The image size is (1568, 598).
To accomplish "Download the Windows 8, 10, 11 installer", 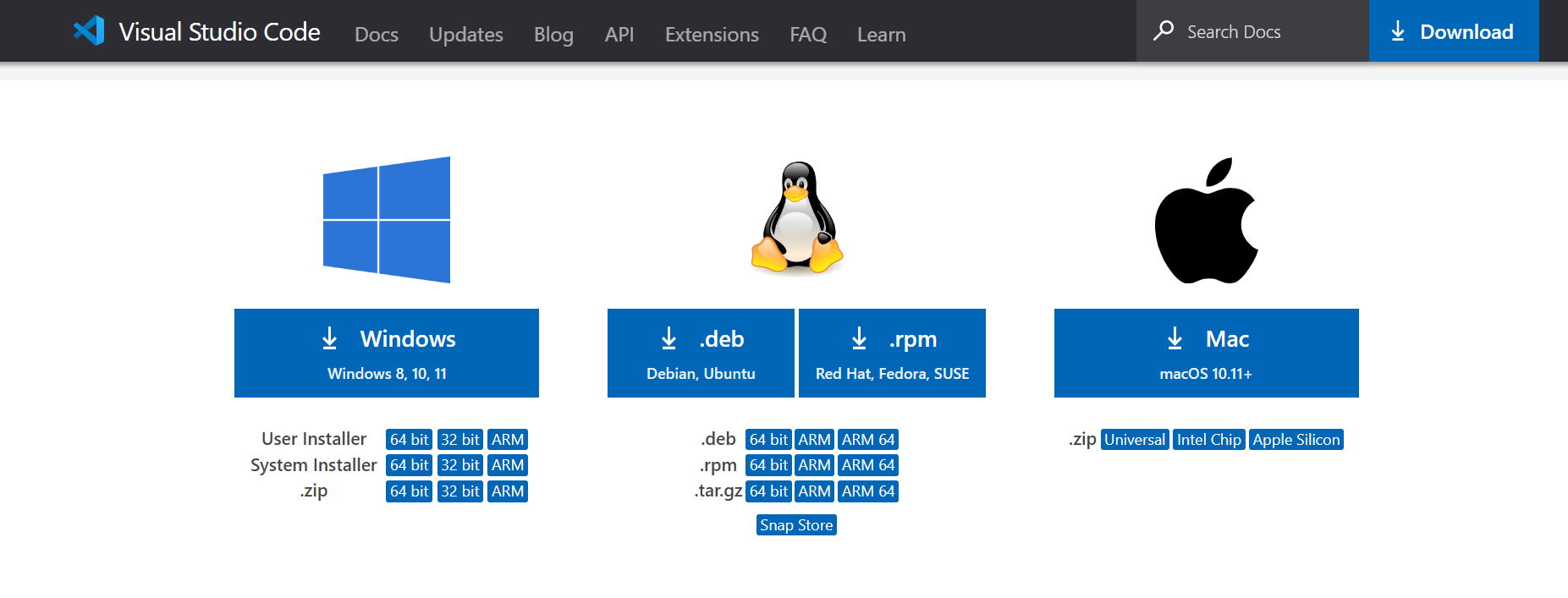I will point(387,353).
